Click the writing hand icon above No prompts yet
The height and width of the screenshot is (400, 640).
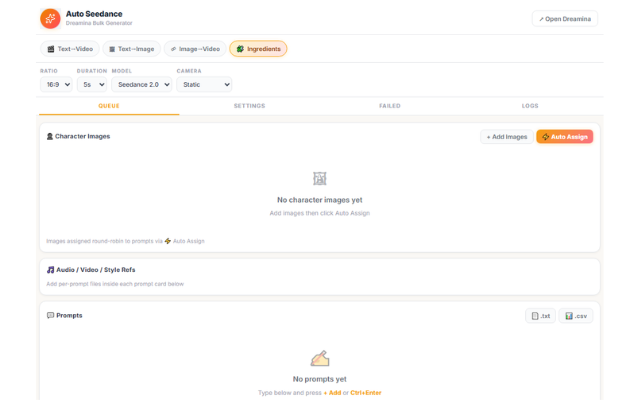point(320,358)
